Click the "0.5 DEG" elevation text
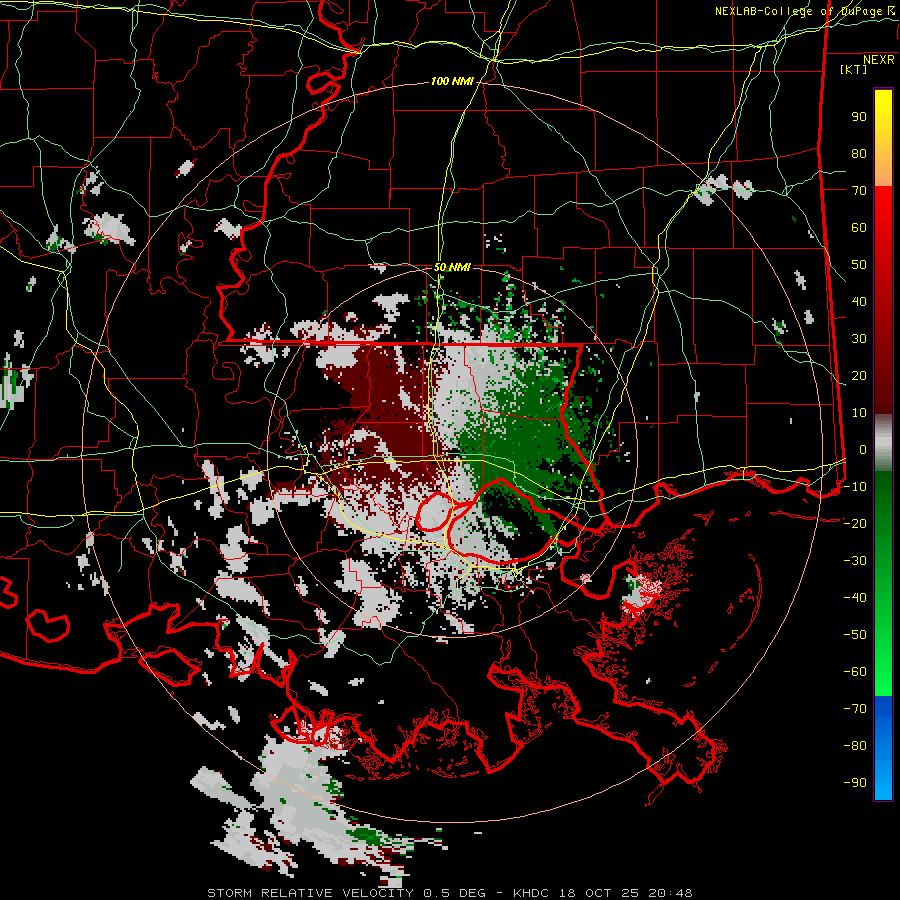 click(x=454, y=893)
